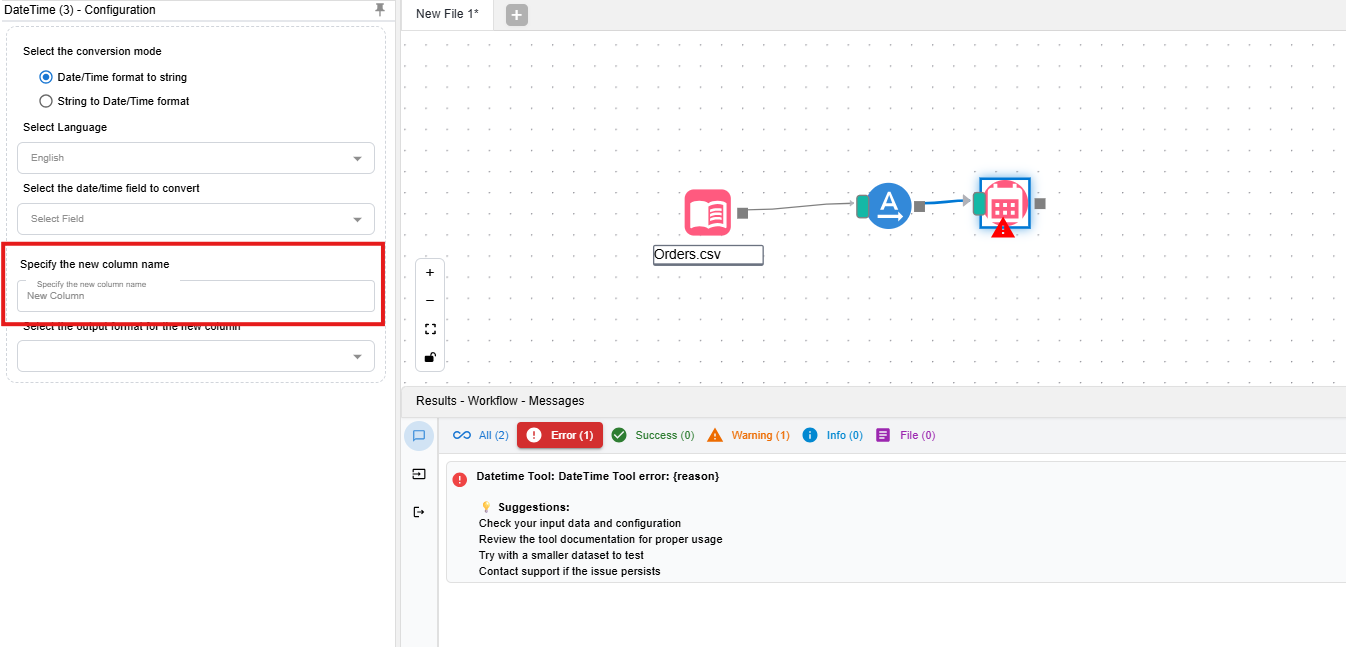1346x647 pixels.
Task: Show only Error (1) messages
Action: click(560, 435)
